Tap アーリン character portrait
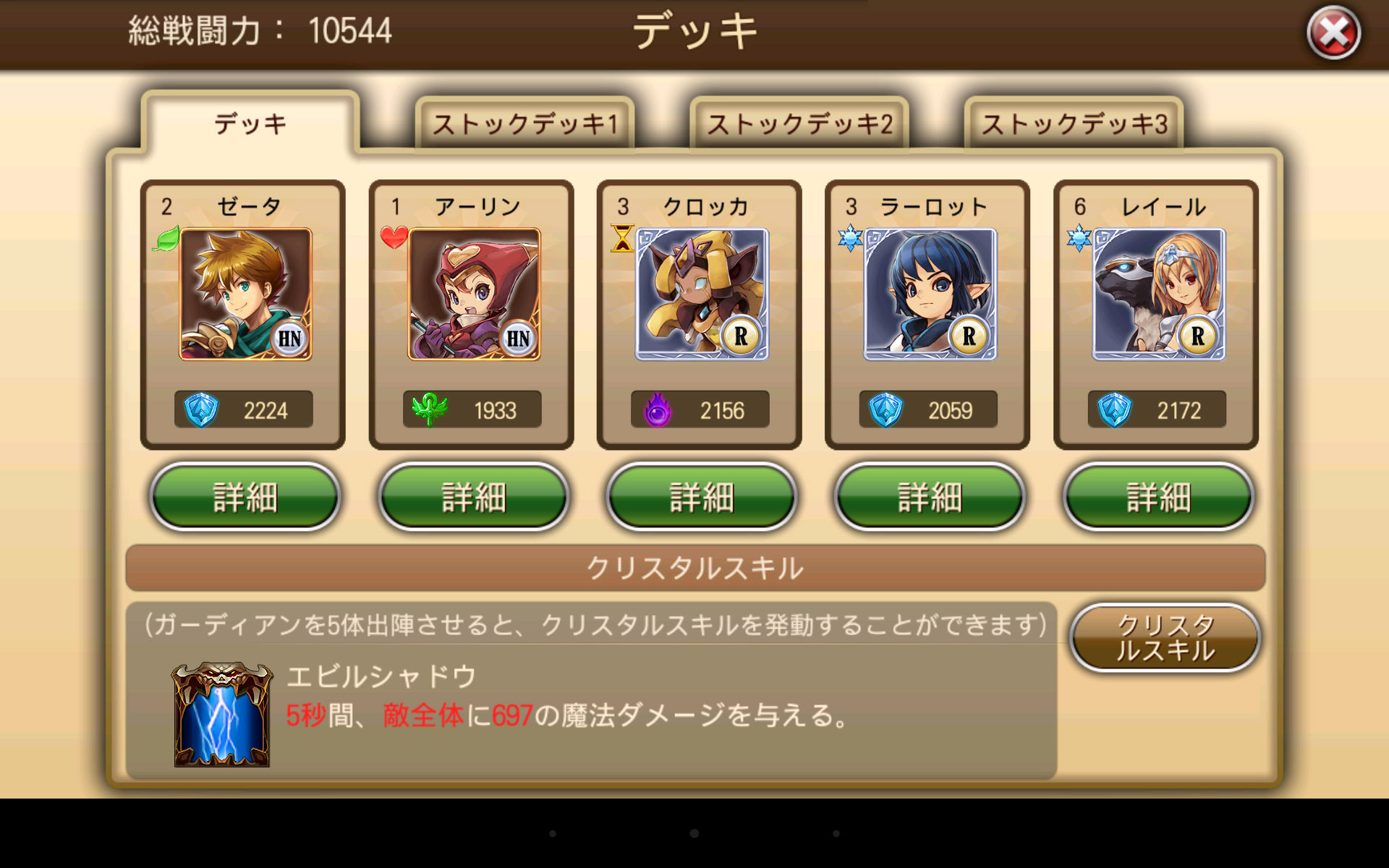Screen dimensions: 1389x868 click(x=474, y=294)
